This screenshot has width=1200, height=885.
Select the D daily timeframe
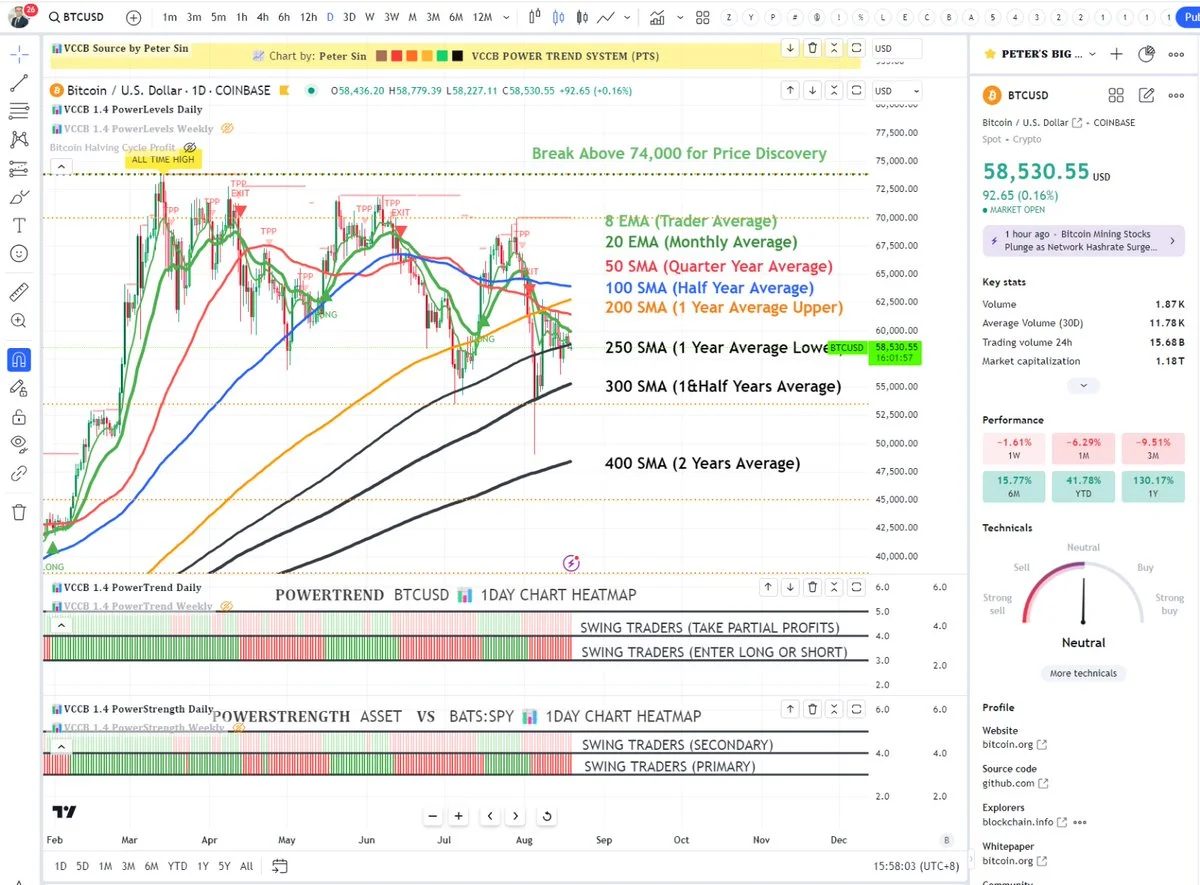[x=330, y=18]
